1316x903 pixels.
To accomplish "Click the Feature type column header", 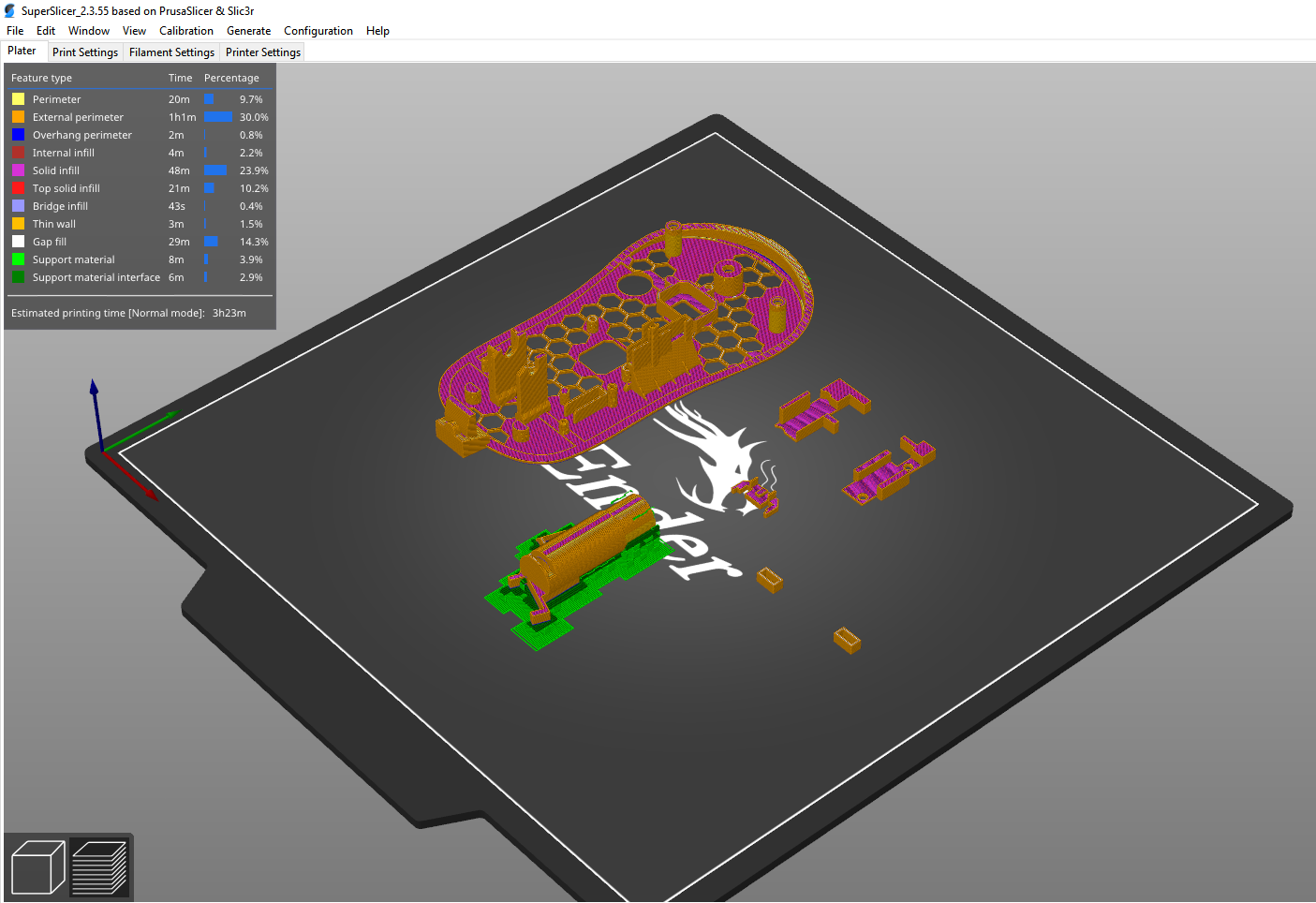I will click(41, 79).
